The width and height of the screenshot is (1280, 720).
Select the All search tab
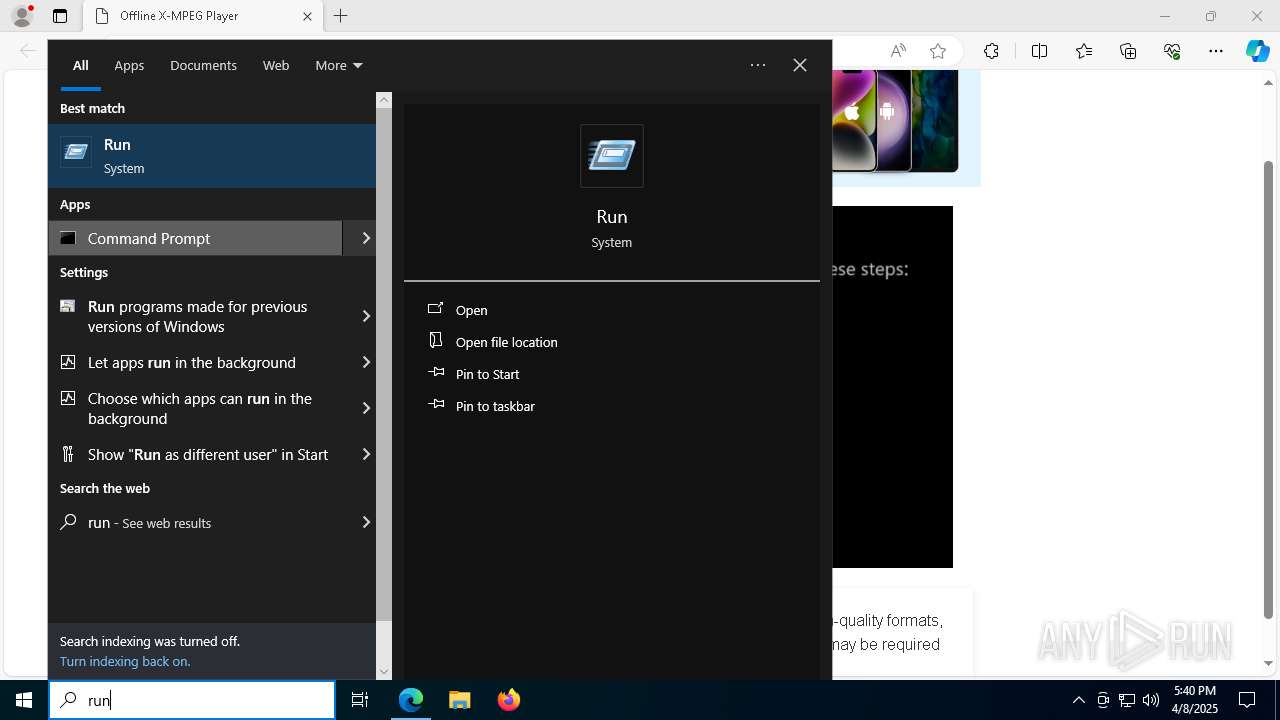(x=81, y=65)
